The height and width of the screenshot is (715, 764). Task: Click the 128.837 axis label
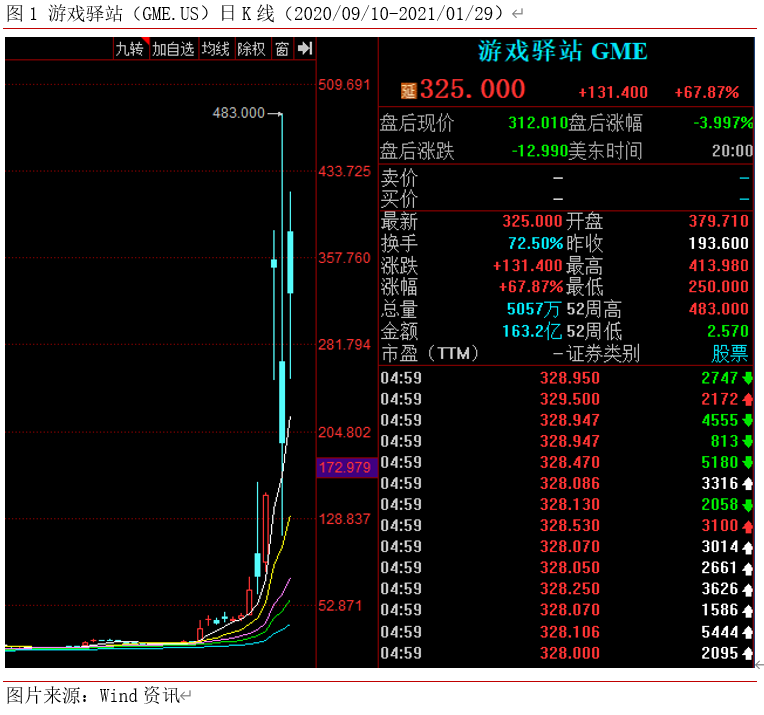[344, 519]
